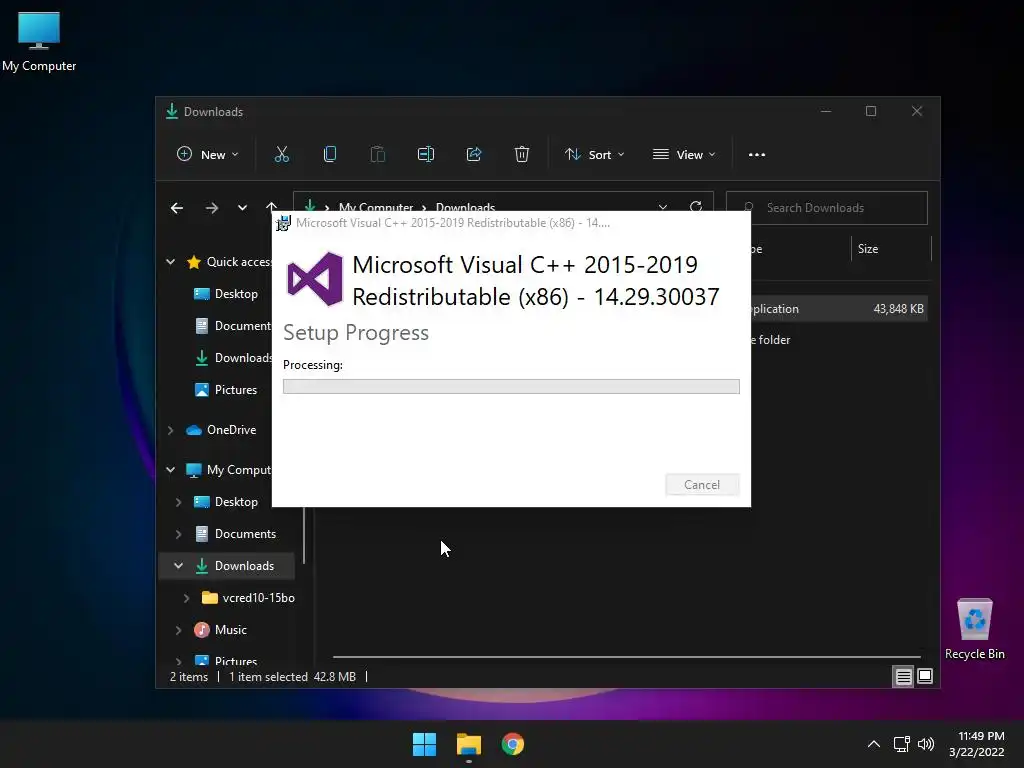Click the Rename icon in Explorer toolbar
The width and height of the screenshot is (1024, 768).
click(x=426, y=155)
